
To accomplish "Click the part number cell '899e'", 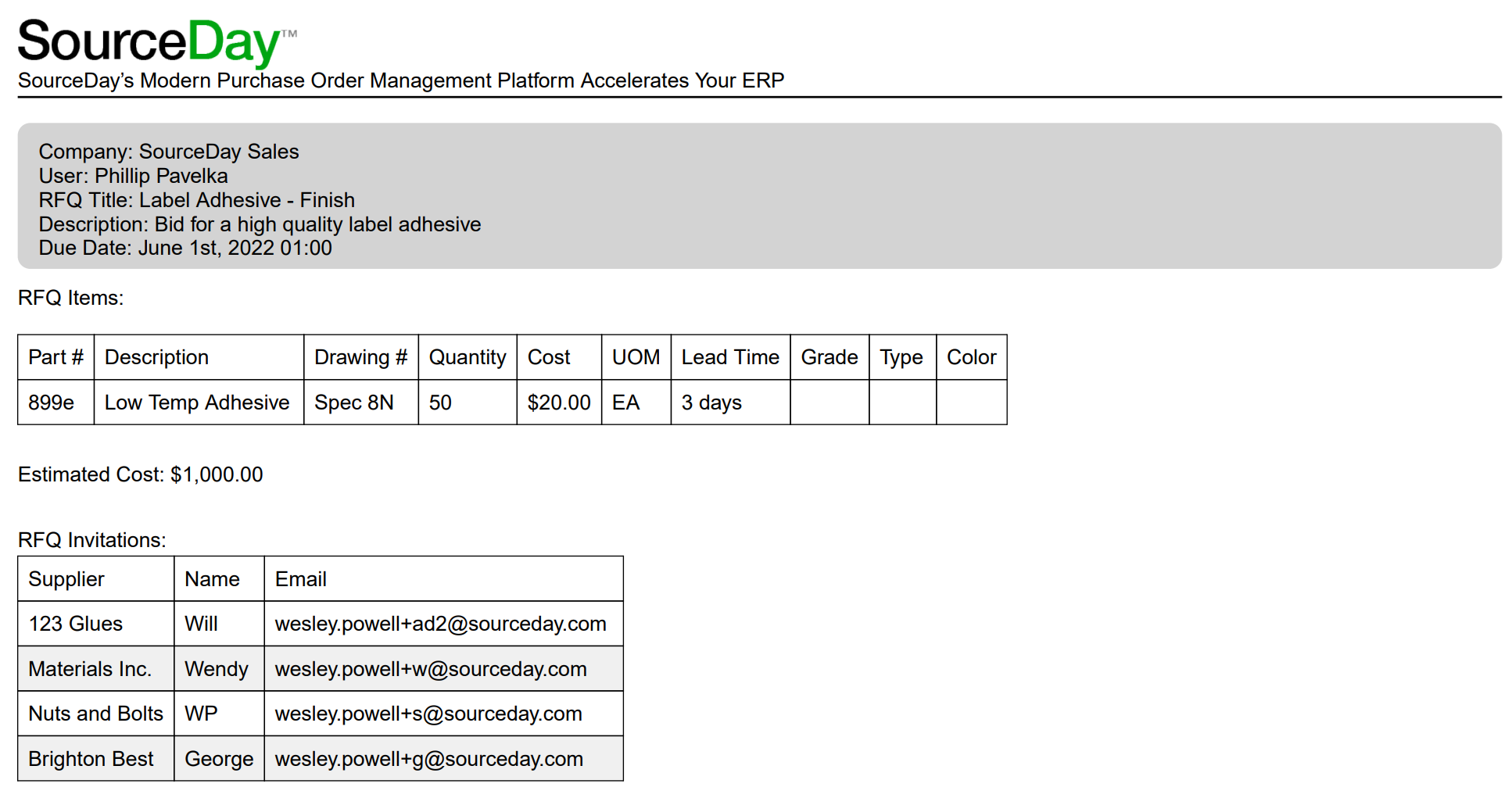I will [x=56, y=403].
